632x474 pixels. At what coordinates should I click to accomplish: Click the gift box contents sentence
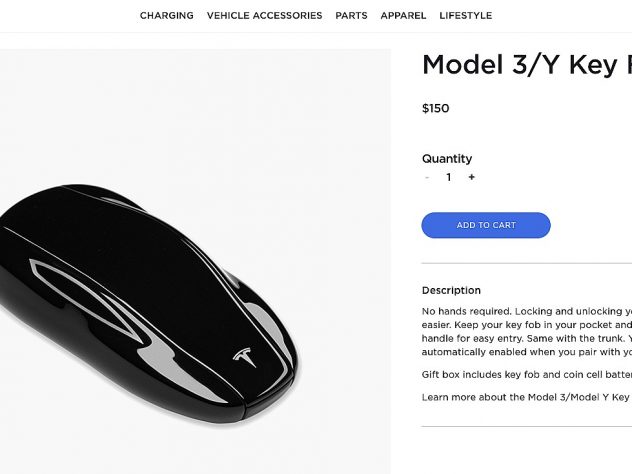(x=526, y=374)
